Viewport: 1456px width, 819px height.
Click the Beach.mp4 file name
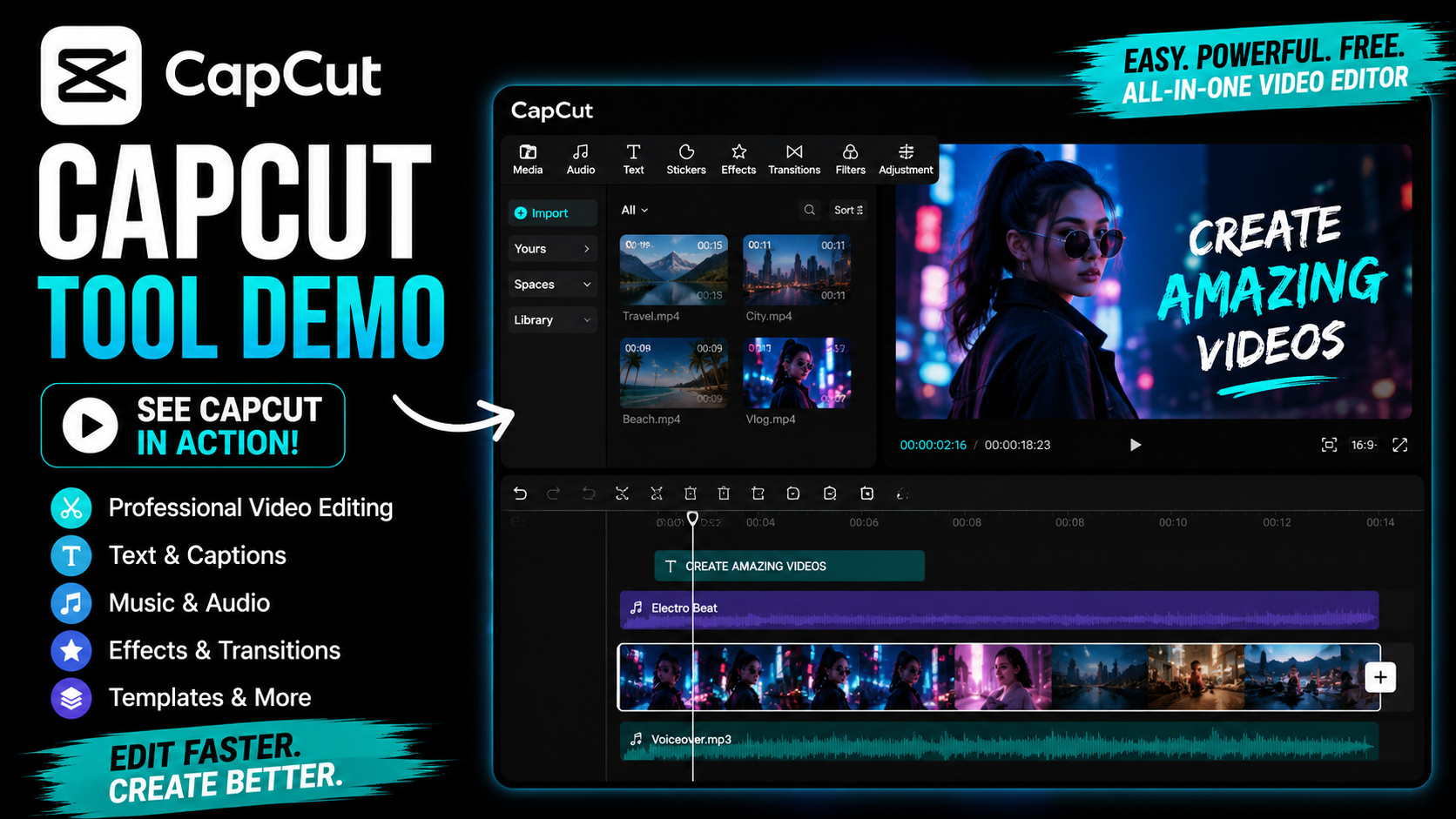(x=651, y=420)
